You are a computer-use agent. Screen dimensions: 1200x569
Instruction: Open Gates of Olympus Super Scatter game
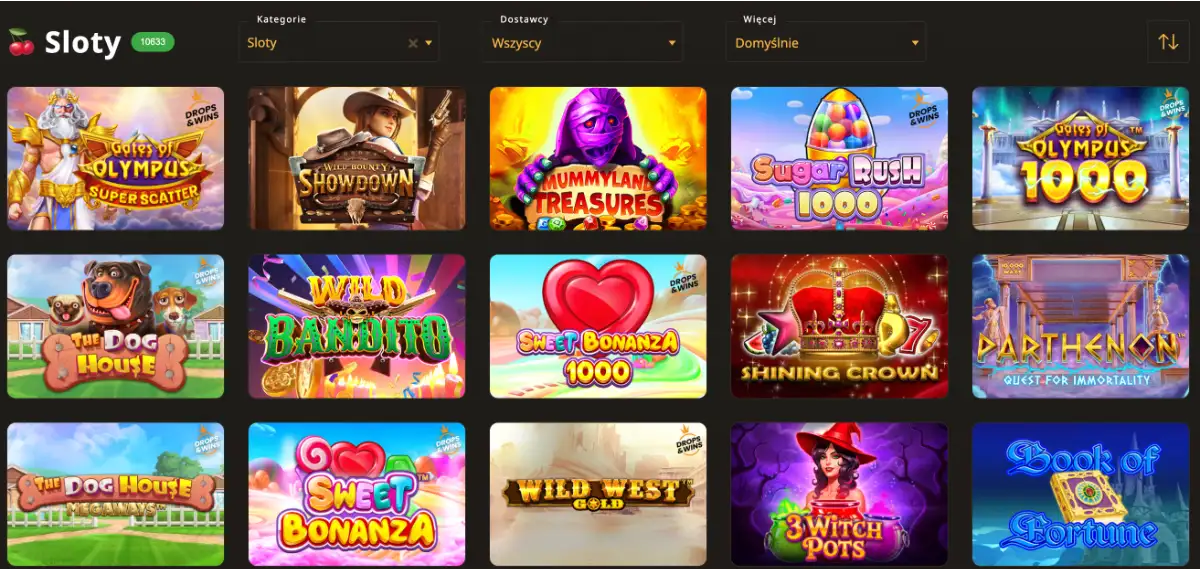coord(116,159)
